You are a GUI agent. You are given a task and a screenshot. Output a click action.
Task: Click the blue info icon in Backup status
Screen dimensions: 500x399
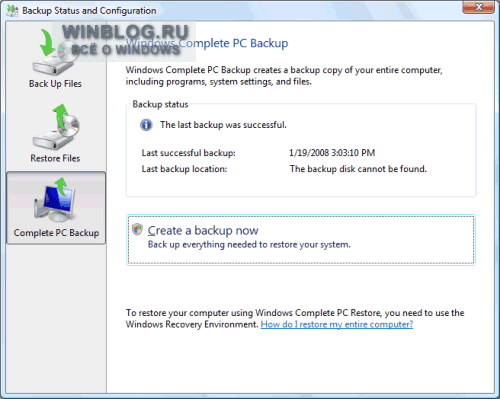coord(146,125)
